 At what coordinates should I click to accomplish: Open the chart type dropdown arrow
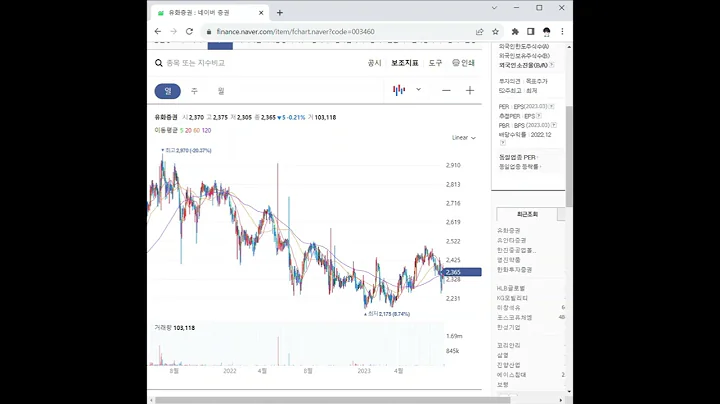coord(418,90)
